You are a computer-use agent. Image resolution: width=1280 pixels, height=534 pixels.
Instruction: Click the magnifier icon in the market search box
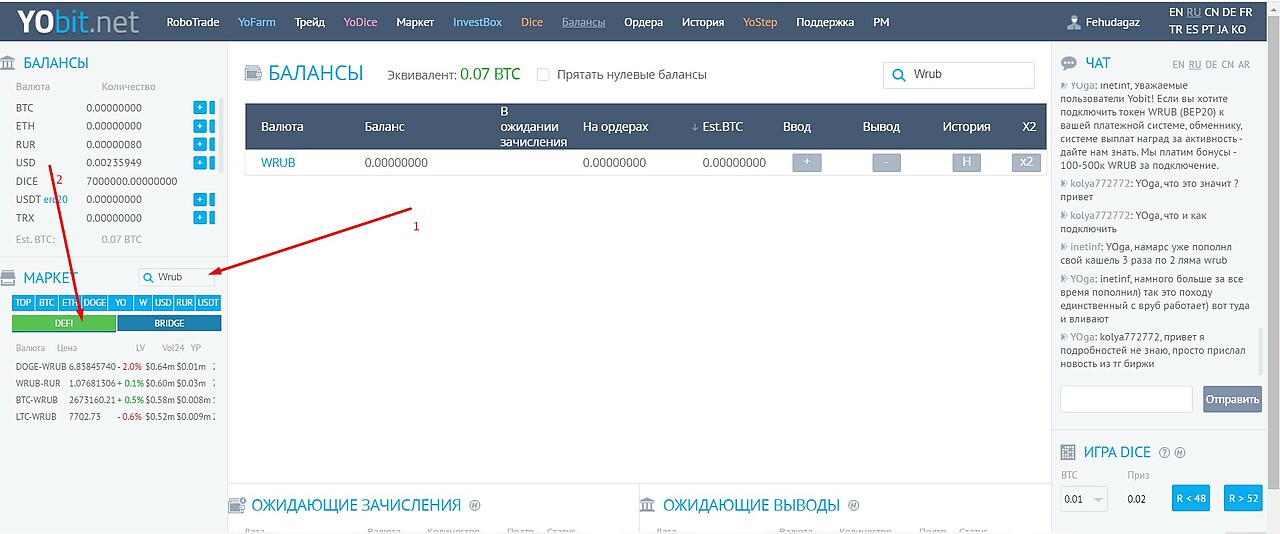[148, 277]
